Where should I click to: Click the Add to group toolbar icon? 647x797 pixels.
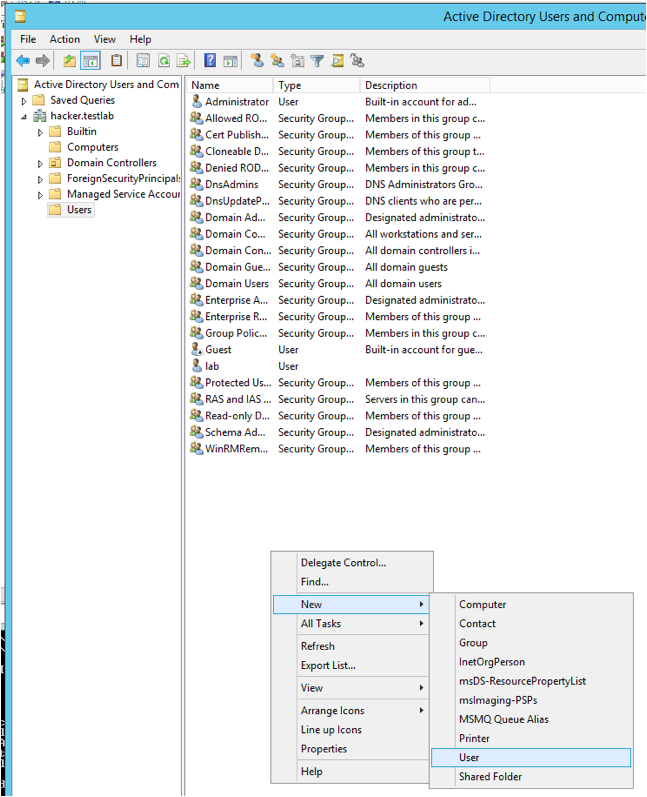coord(357,61)
